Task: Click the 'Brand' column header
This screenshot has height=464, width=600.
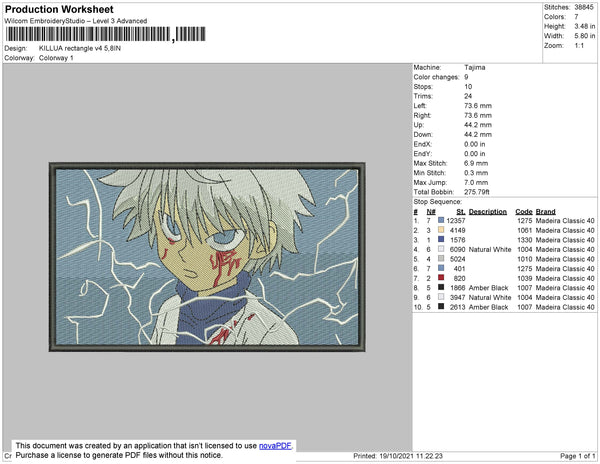Action: pos(545,212)
